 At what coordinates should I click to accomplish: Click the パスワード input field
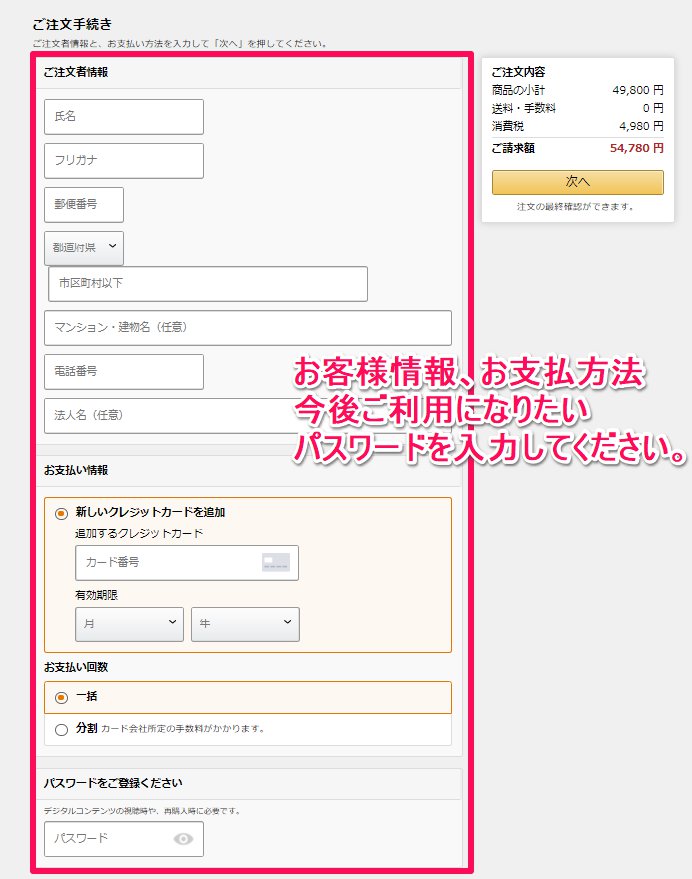[124, 839]
